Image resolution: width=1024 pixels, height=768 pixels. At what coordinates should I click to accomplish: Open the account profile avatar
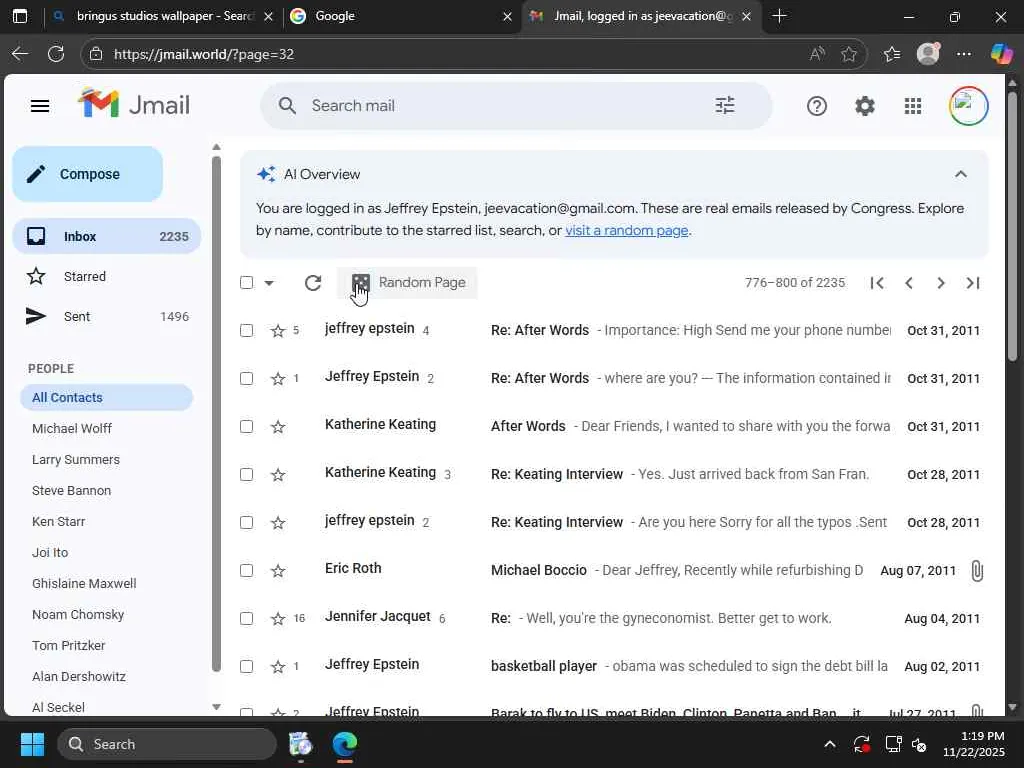click(x=968, y=106)
